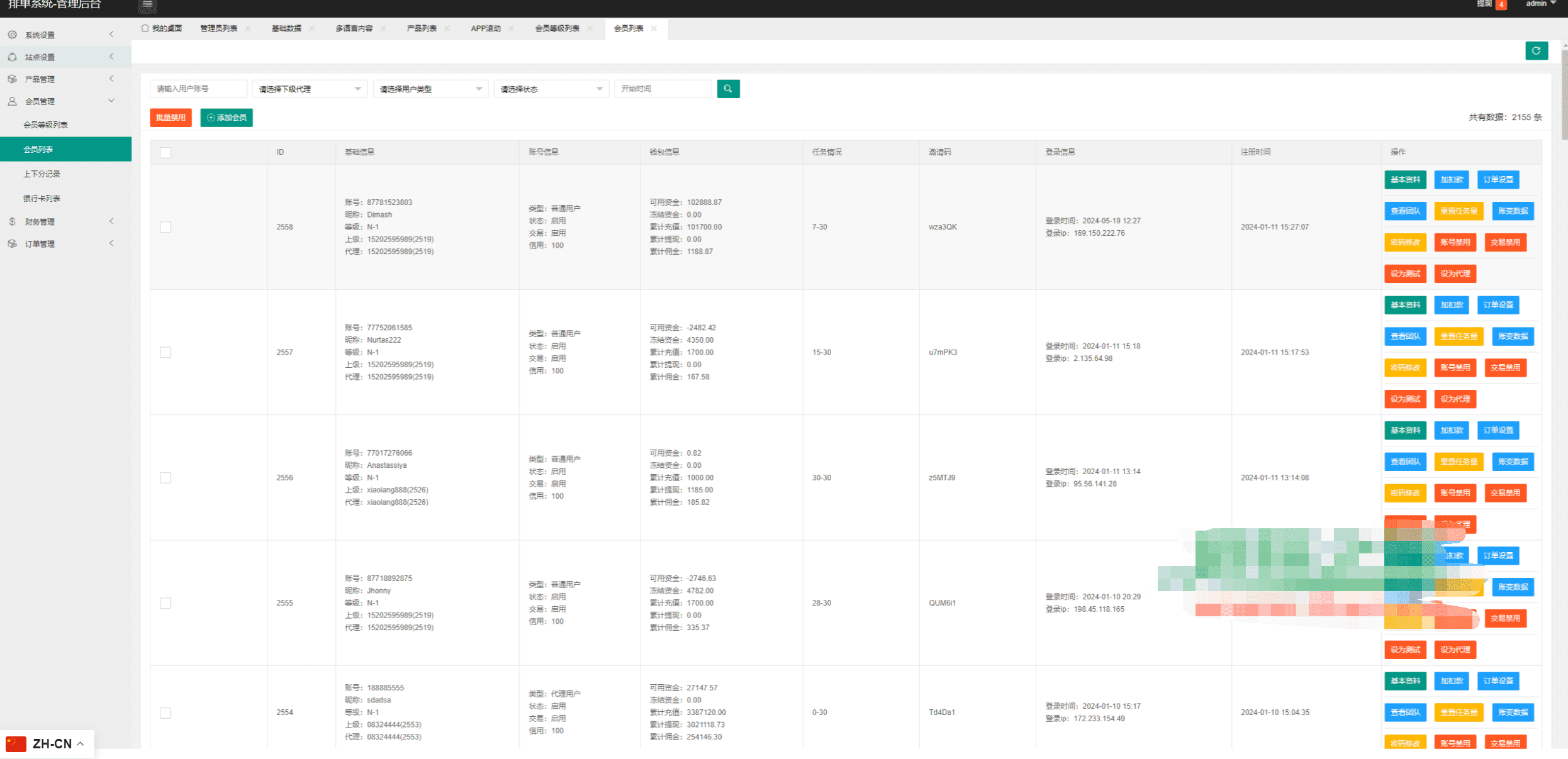This screenshot has height=759, width=1568.
Task: Open the 请选择下级代理 dropdown
Action: [x=309, y=89]
